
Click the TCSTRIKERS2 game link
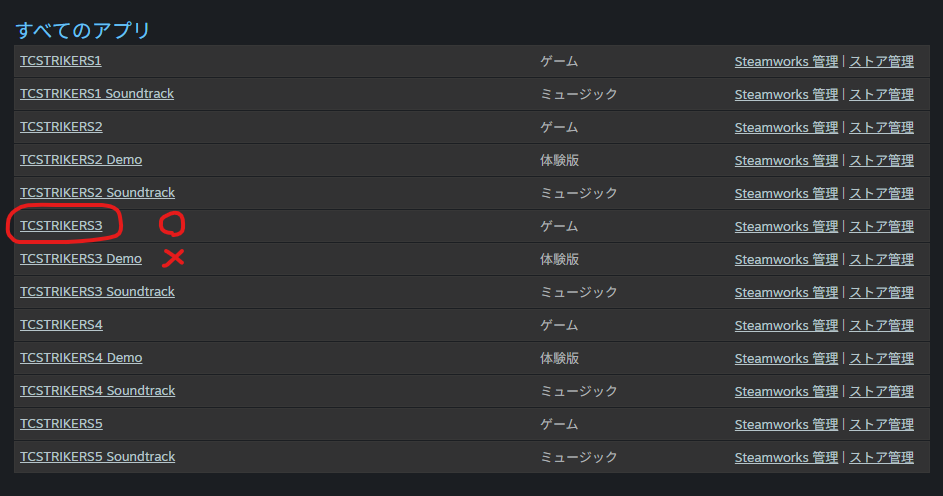tap(61, 127)
